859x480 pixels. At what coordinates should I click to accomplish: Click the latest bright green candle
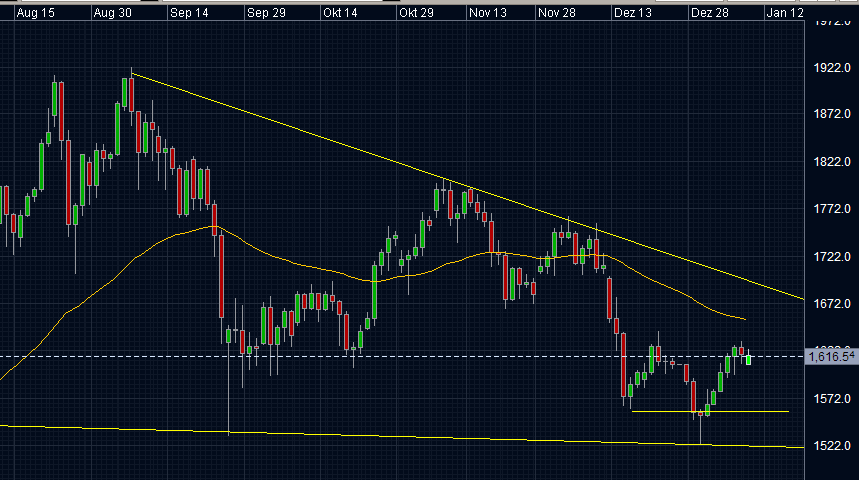[x=748, y=359]
